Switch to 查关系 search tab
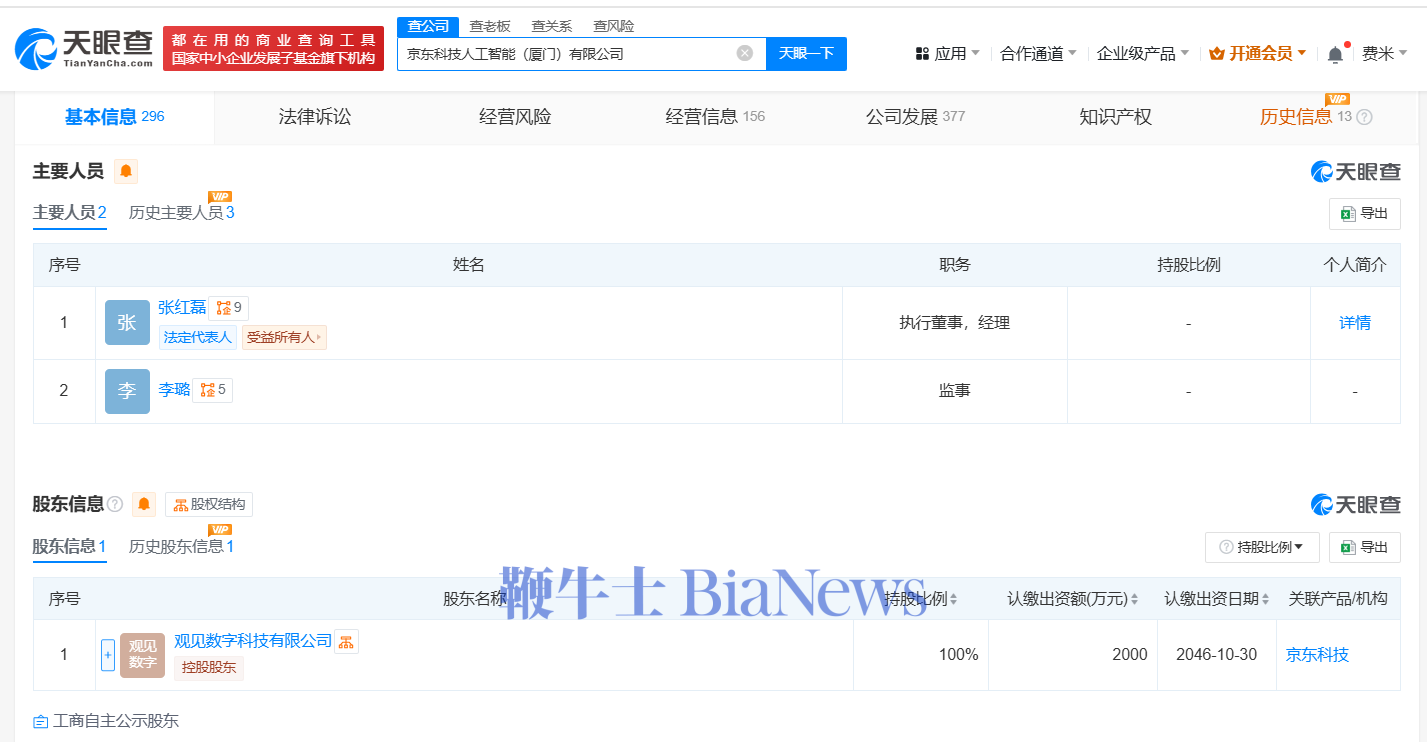Screen dimensions: 1427x742 click(x=551, y=26)
